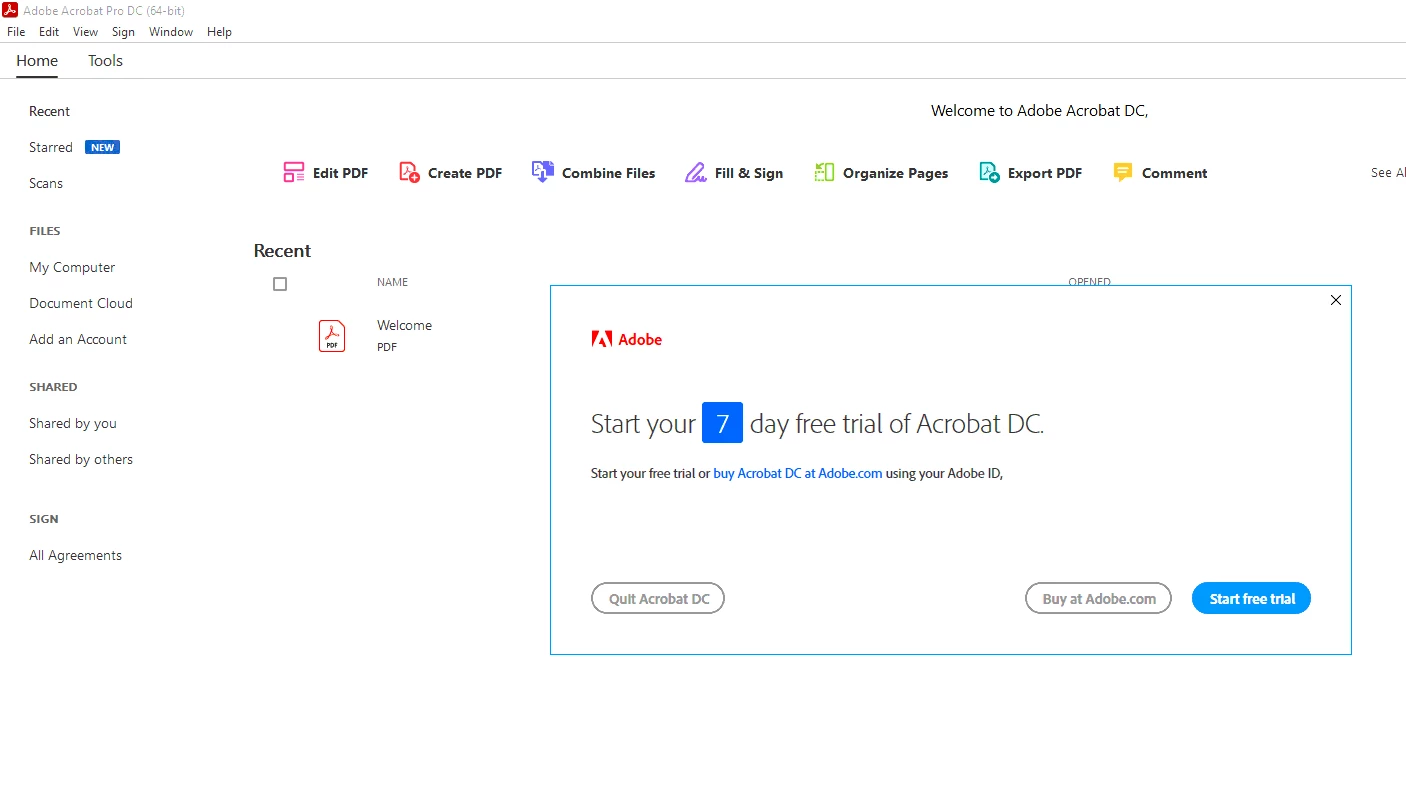This screenshot has height=811, width=1406.
Task: Click the Fill & Sign label
Action: [749, 173]
